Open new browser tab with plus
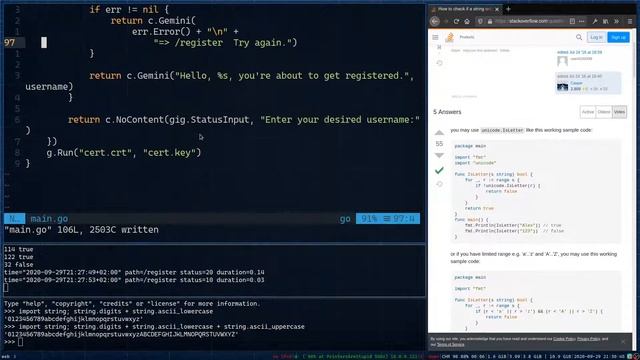640x360 pixels. click(x=508, y=9)
